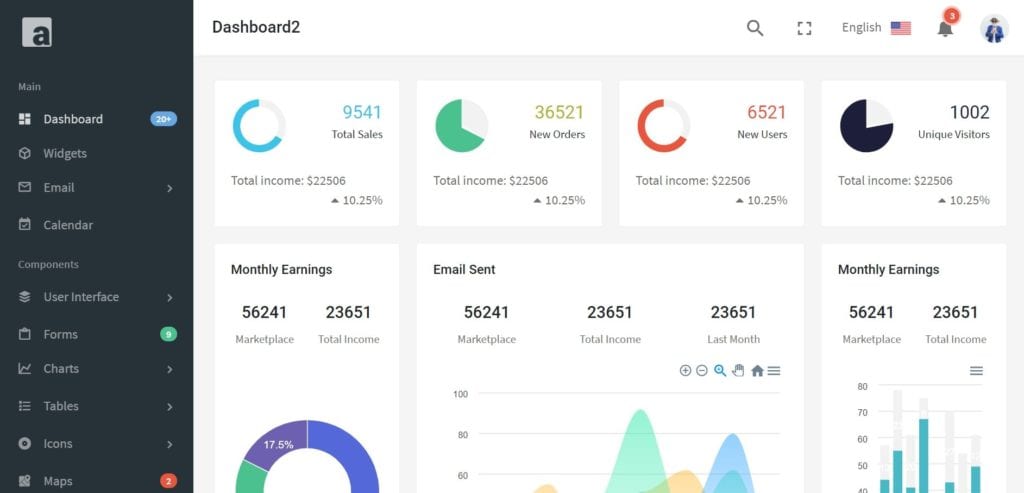The width and height of the screenshot is (1024, 493).
Task: Click the zoom-out minus icon on the Email Sent chart
Action: click(702, 371)
